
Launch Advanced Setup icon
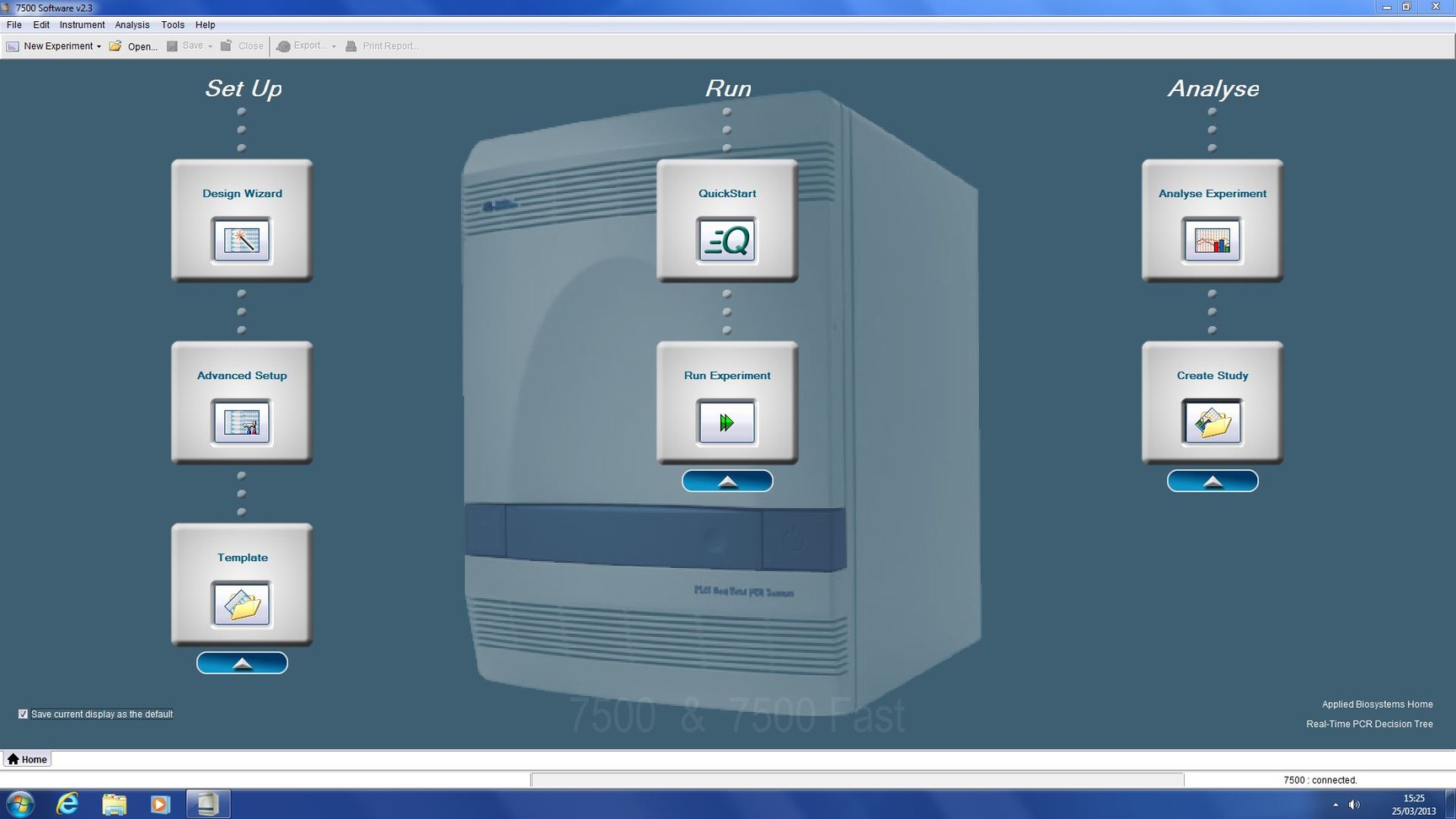coord(242,422)
